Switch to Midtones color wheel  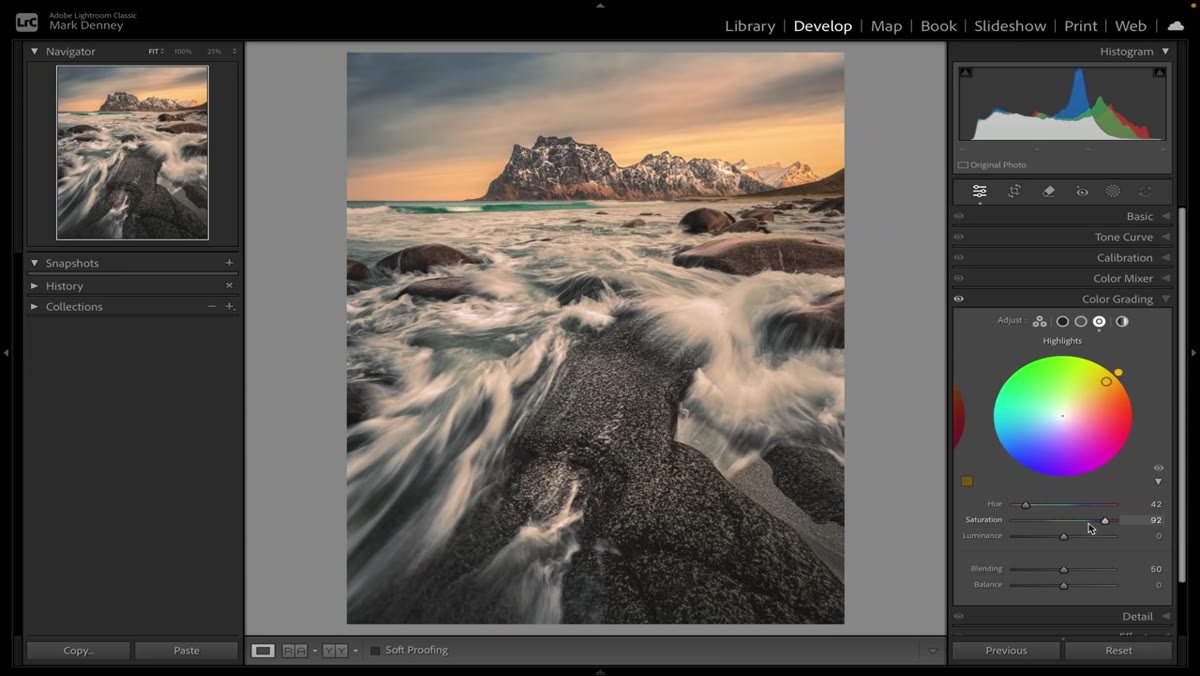pyautogui.click(x=1081, y=321)
